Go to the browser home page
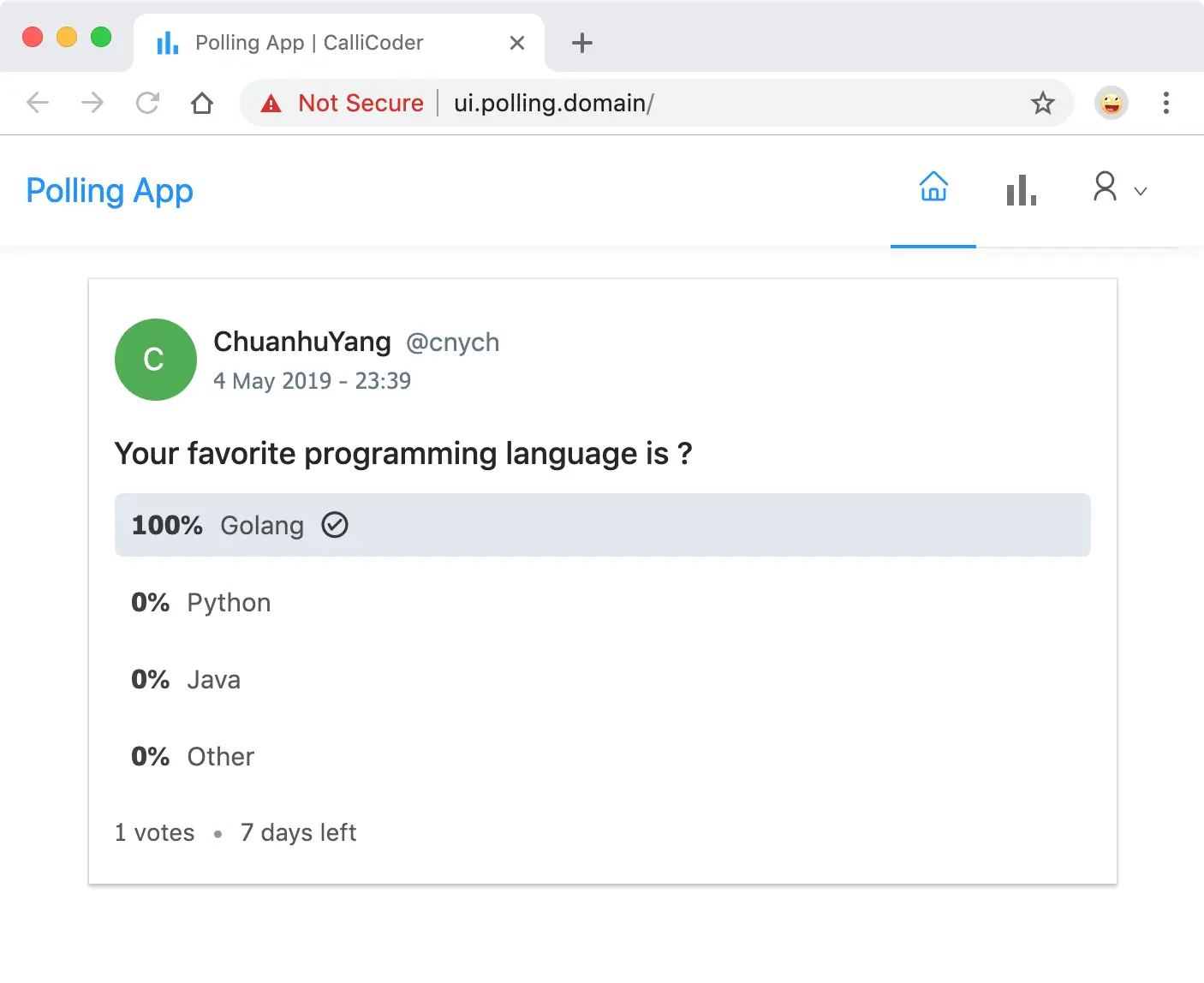Viewport: 1204px width, 983px height. pos(202,103)
